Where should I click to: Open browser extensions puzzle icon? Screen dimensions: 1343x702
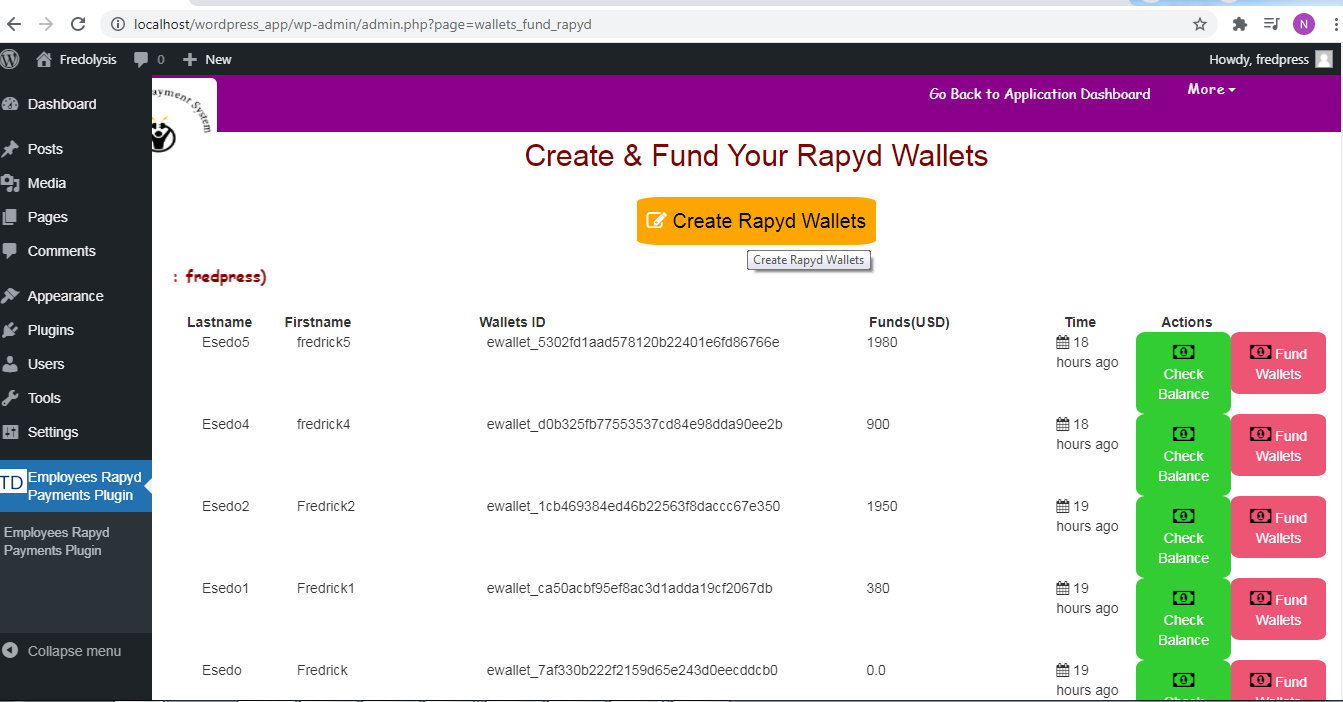pos(1240,24)
